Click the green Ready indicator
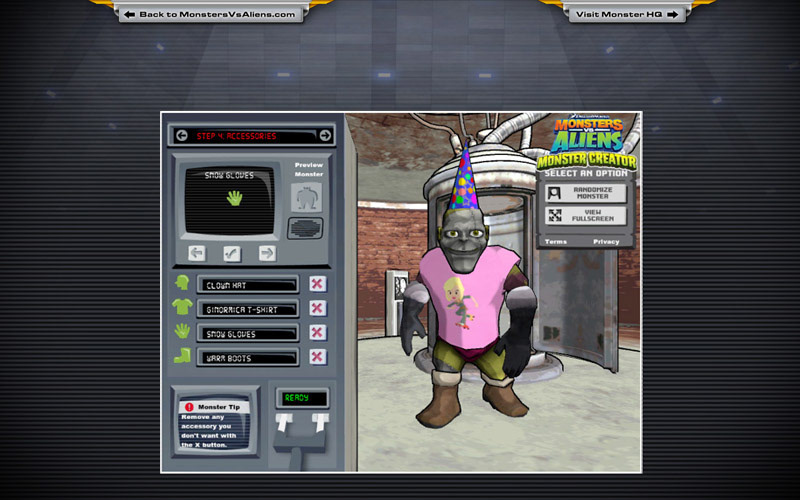 tap(303, 398)
